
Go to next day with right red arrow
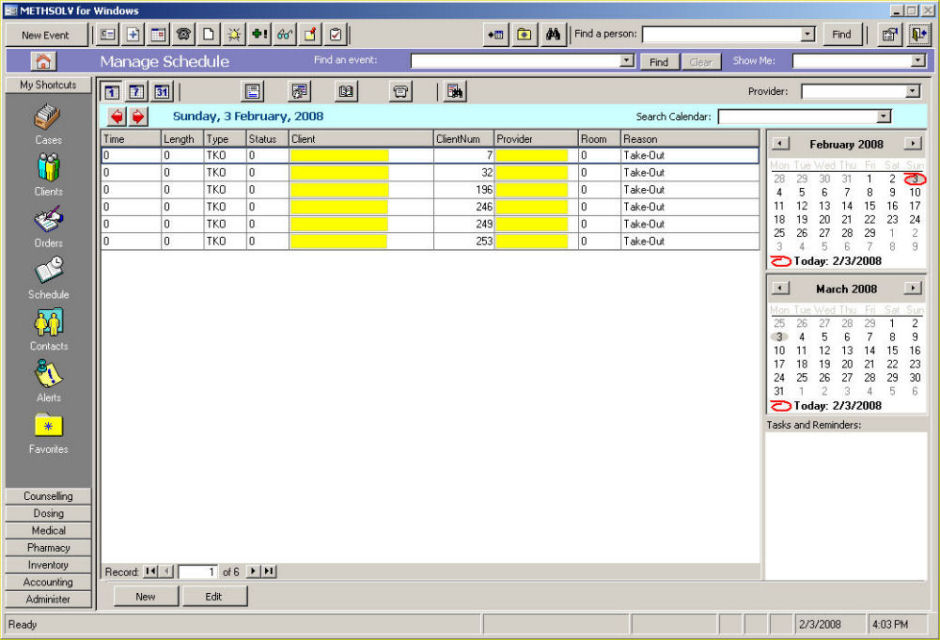[138, 116]
